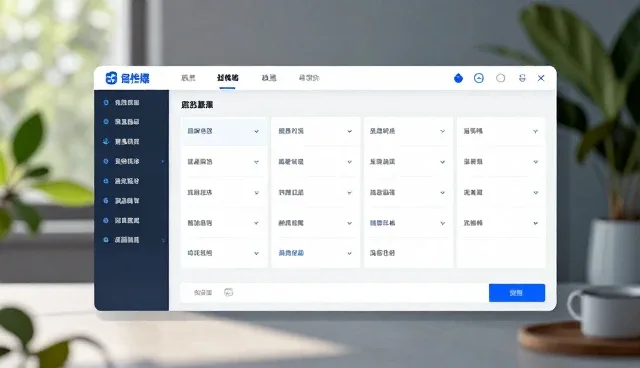Screen dimensions: 640x368
Task: Open first-row dropdown in the second column
Action: pyautogui.click(x=316, y=131)
